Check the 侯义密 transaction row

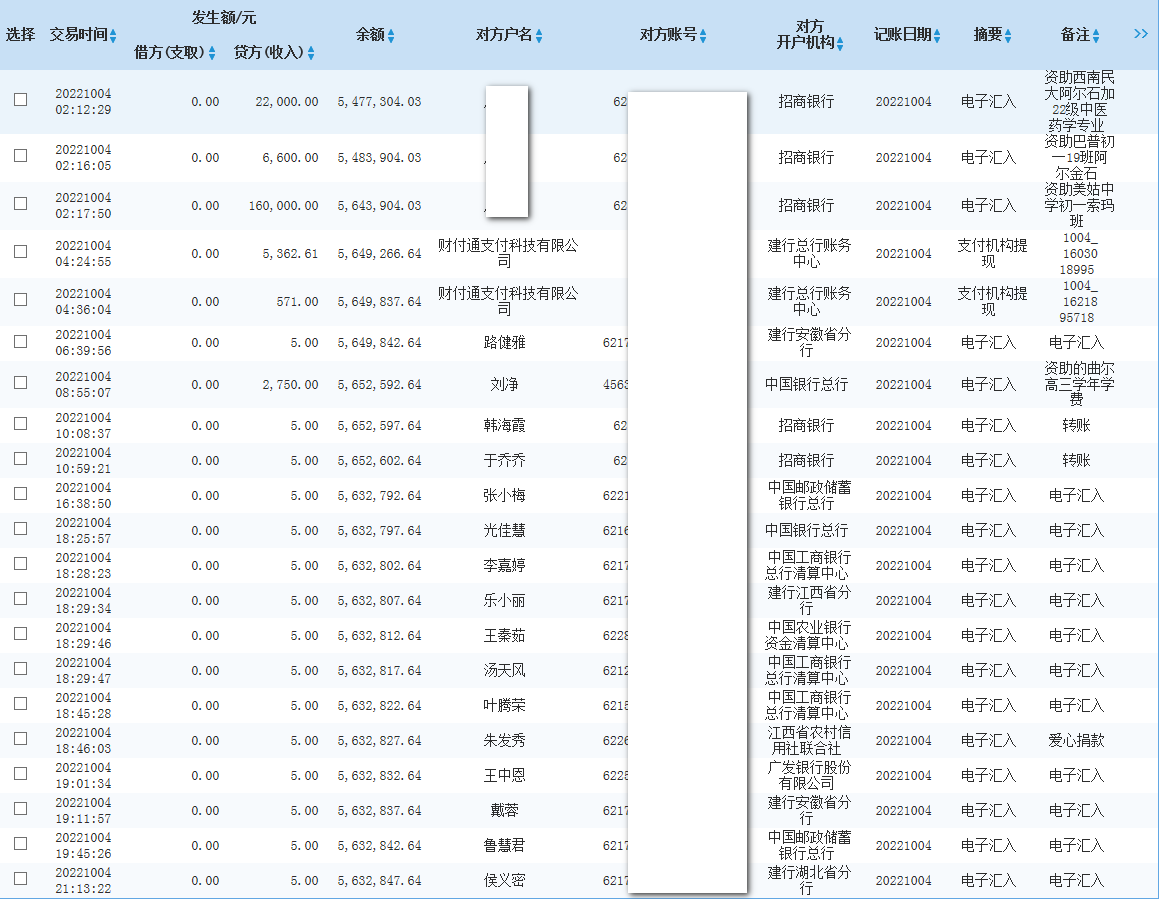coord(21,878)
